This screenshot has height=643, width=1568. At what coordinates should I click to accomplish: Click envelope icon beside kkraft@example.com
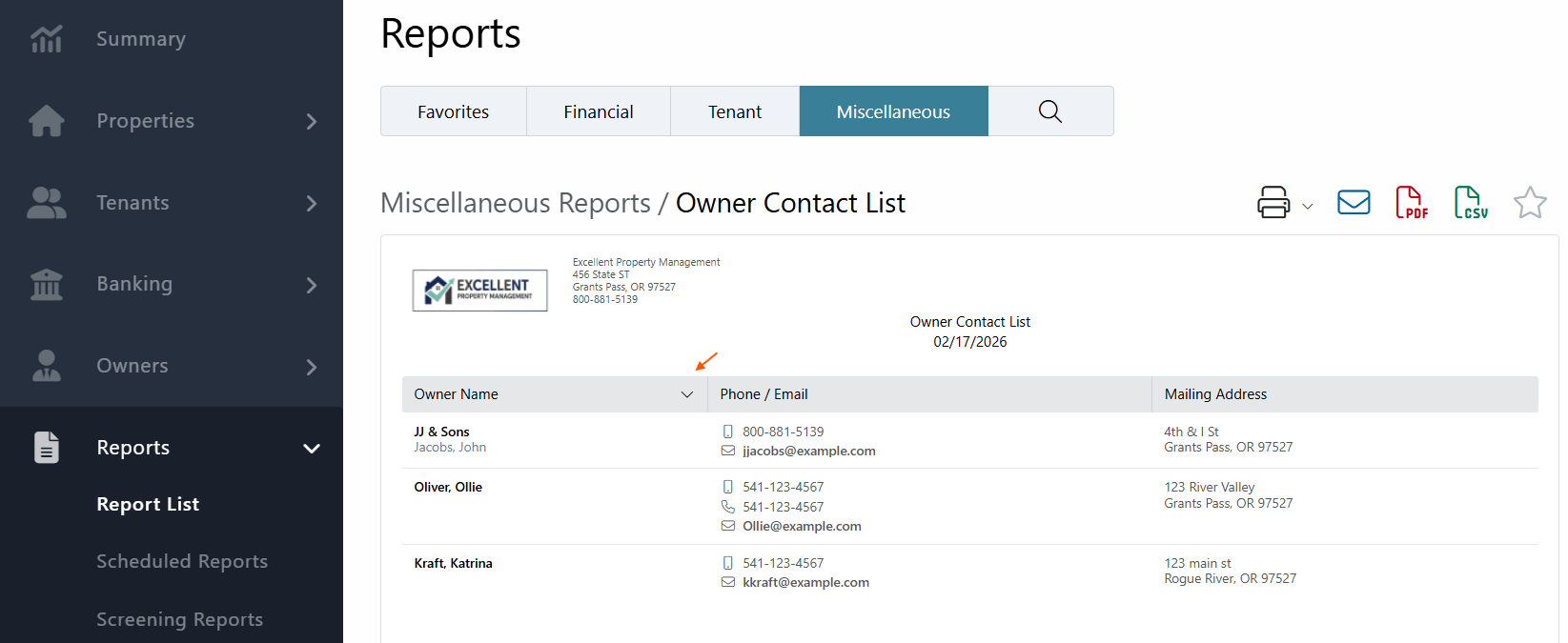(728, 582)
